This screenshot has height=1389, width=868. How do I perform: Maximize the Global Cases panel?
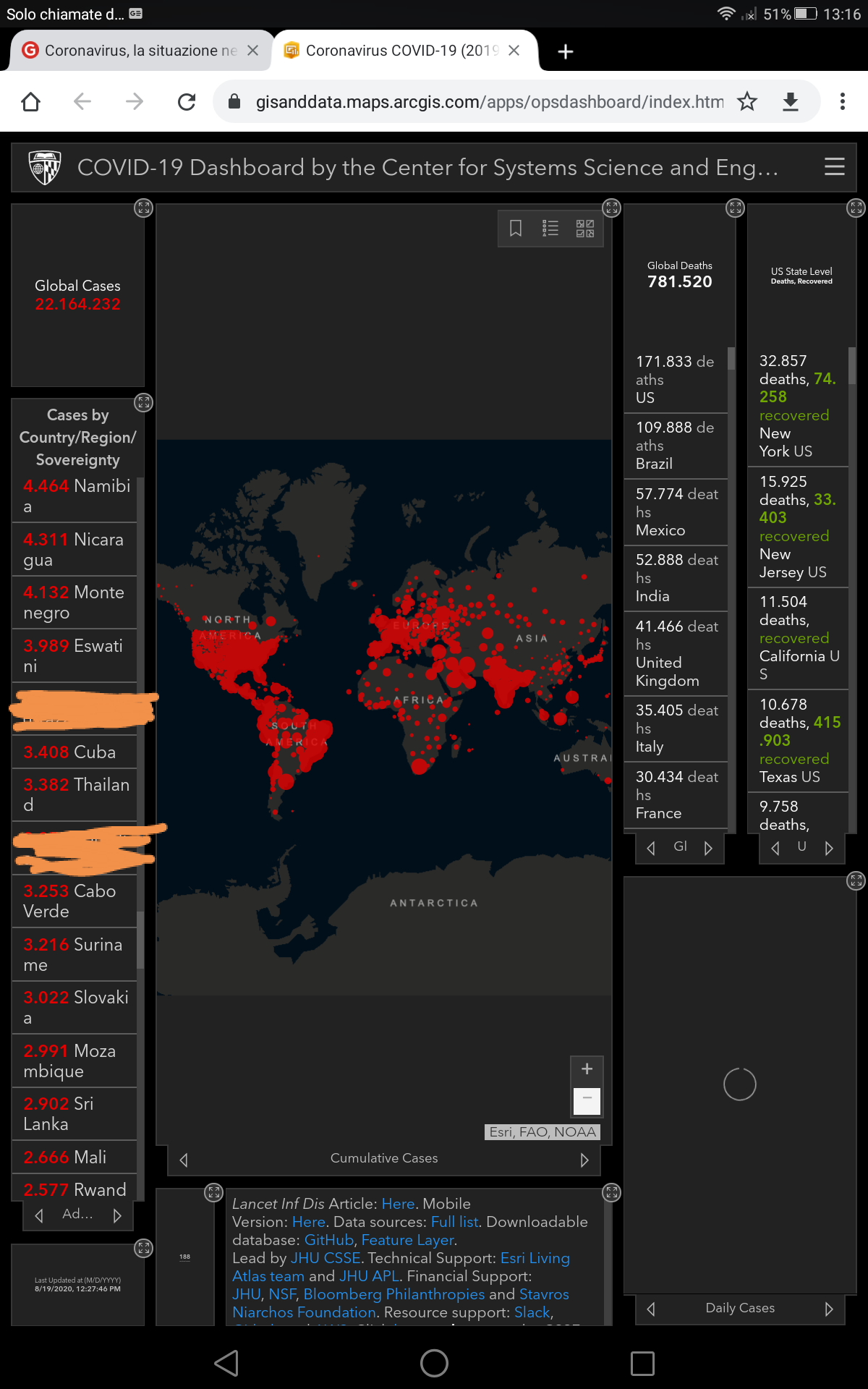143,208
